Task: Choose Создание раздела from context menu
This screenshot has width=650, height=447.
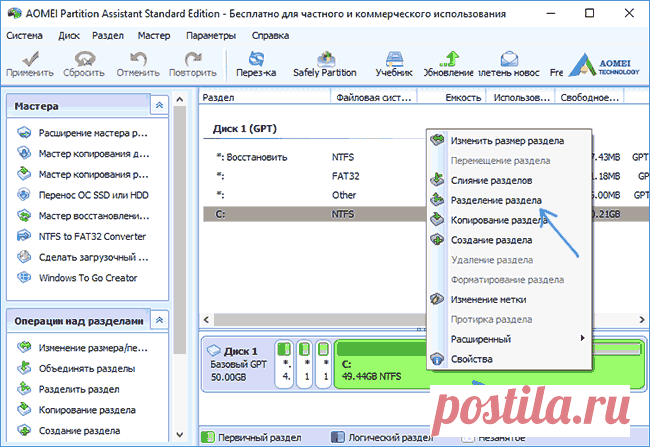Action: coord(509,240)
